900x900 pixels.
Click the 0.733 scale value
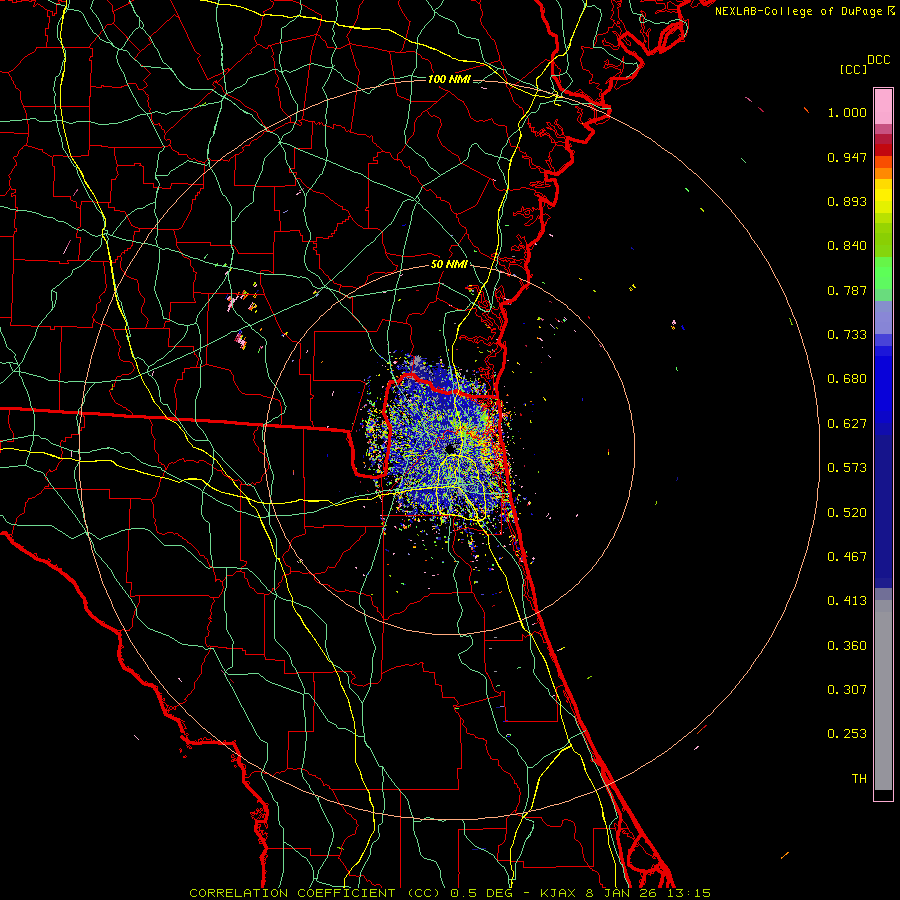(x=847, y=335)
